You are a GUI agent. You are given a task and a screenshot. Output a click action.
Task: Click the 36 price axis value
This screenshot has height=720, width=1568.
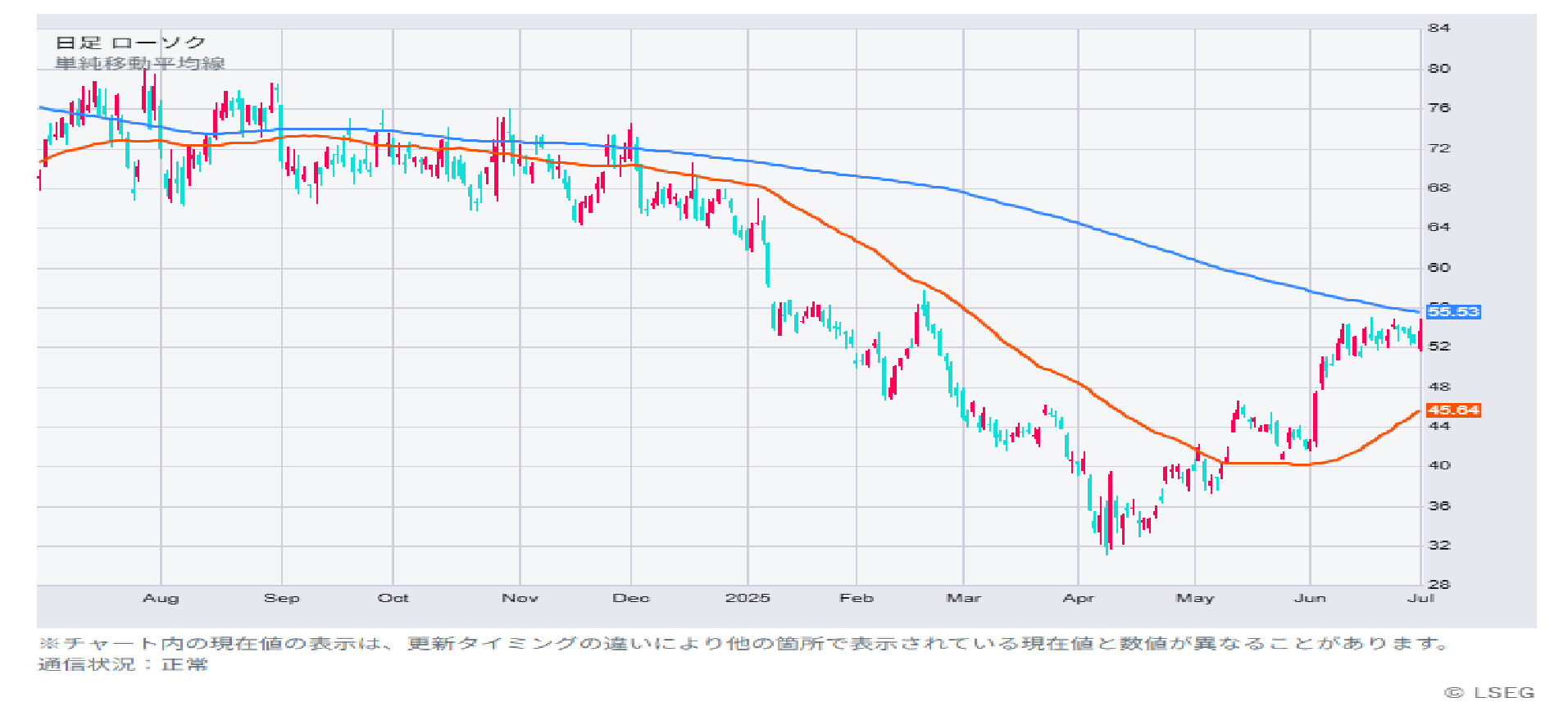click(1439, 505)
